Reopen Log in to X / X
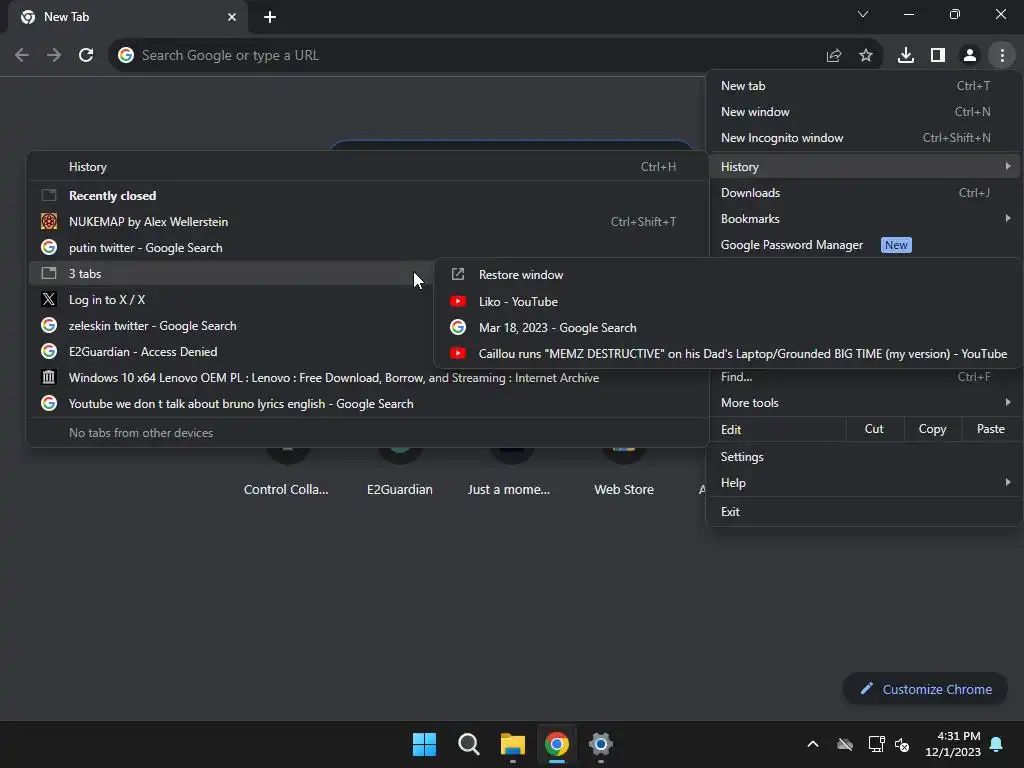Viewport: 1024px width, 768px height. click(232, 300)
